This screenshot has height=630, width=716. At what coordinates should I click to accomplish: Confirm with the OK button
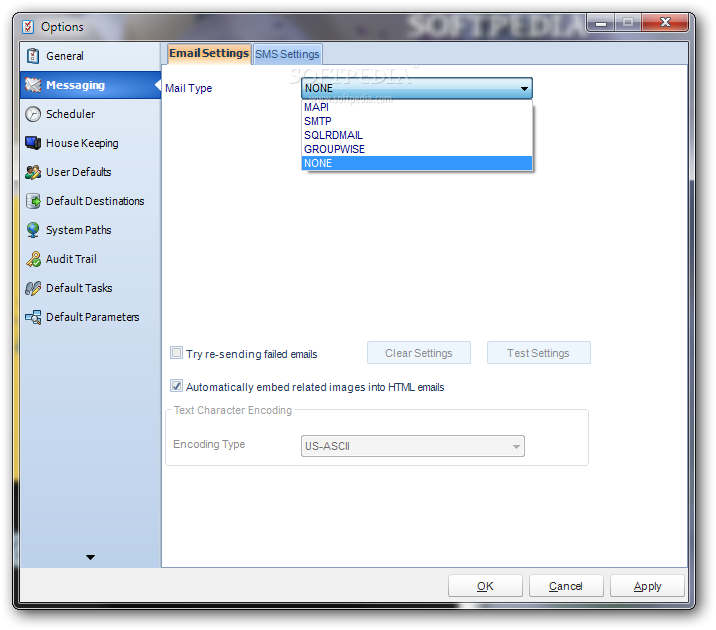pyautogui.click(x=485, y=586)
